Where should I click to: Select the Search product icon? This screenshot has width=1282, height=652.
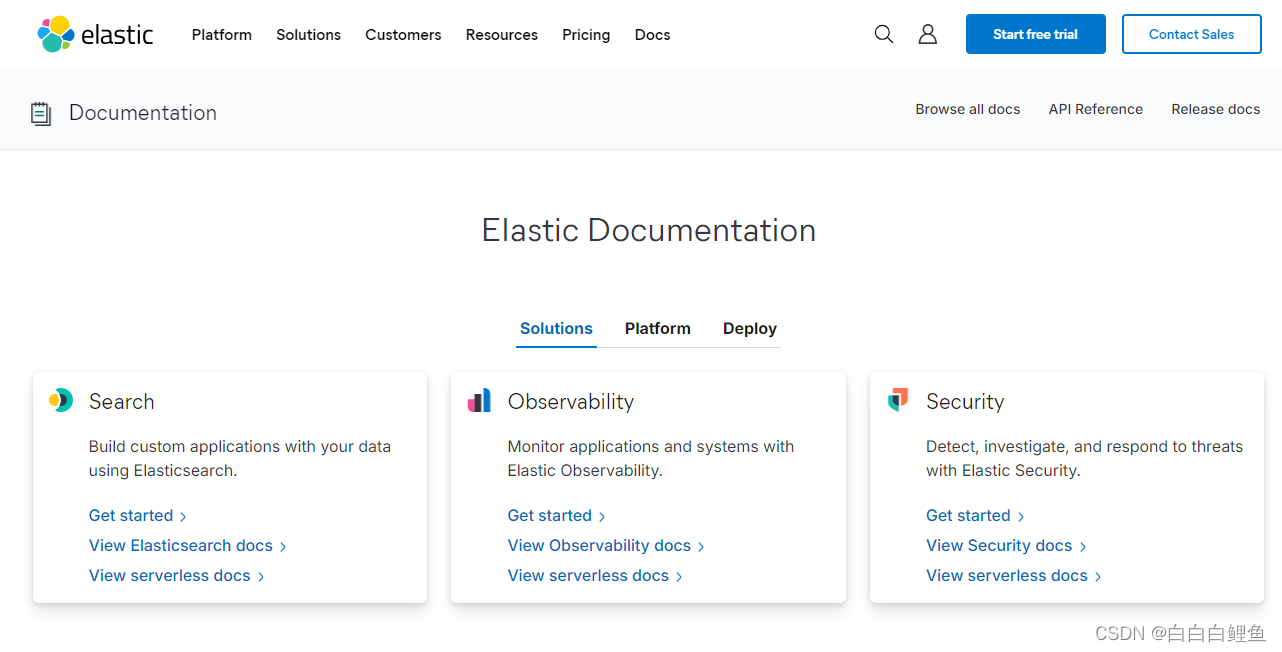click(60, 399)
